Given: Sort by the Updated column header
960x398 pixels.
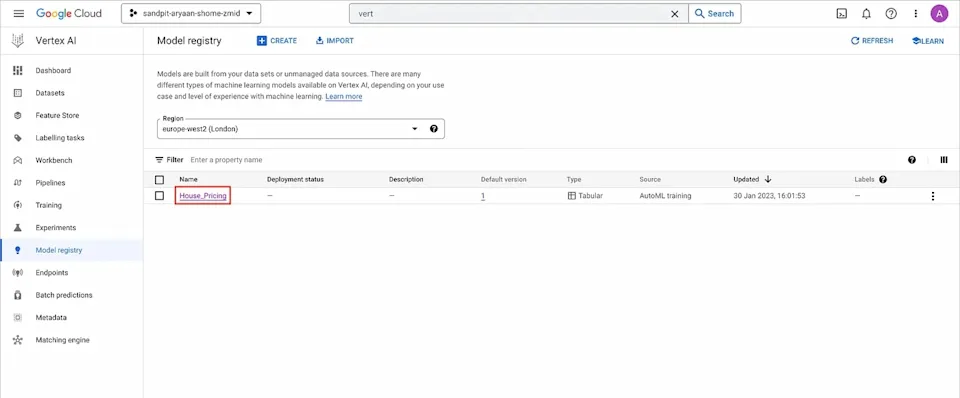Looking at the screenshot, I should 746,179.
